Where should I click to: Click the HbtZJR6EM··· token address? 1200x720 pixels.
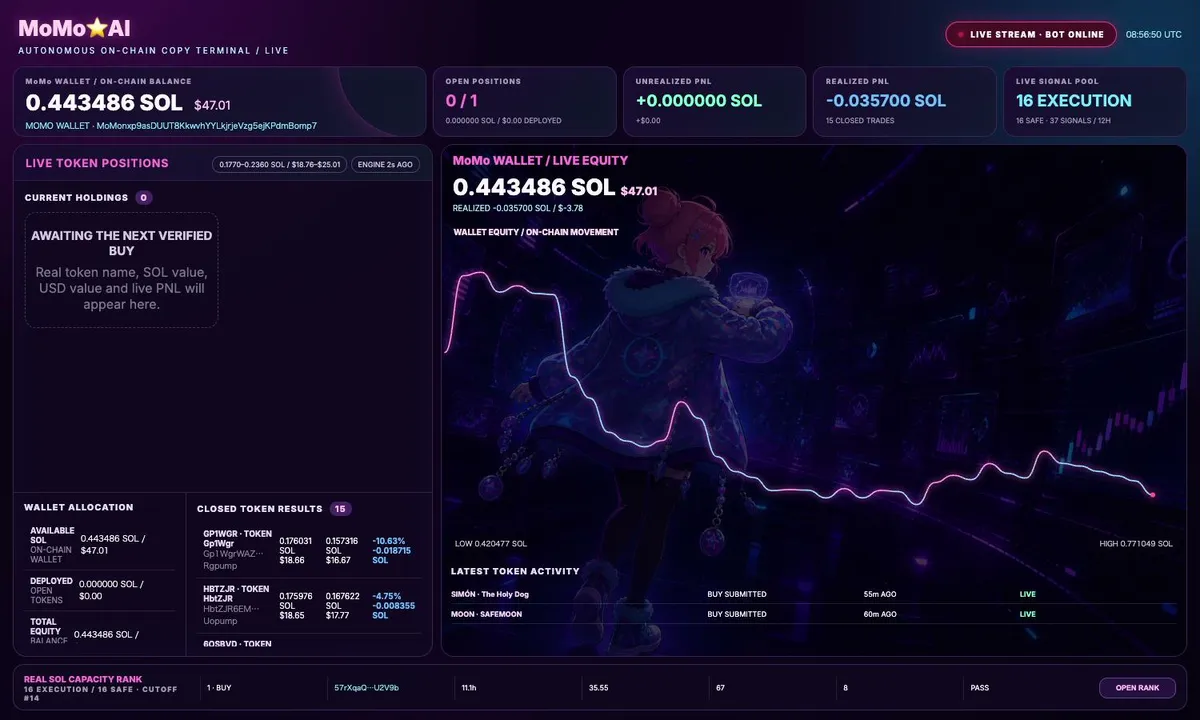pyautogui.click(x=231, y=608)
